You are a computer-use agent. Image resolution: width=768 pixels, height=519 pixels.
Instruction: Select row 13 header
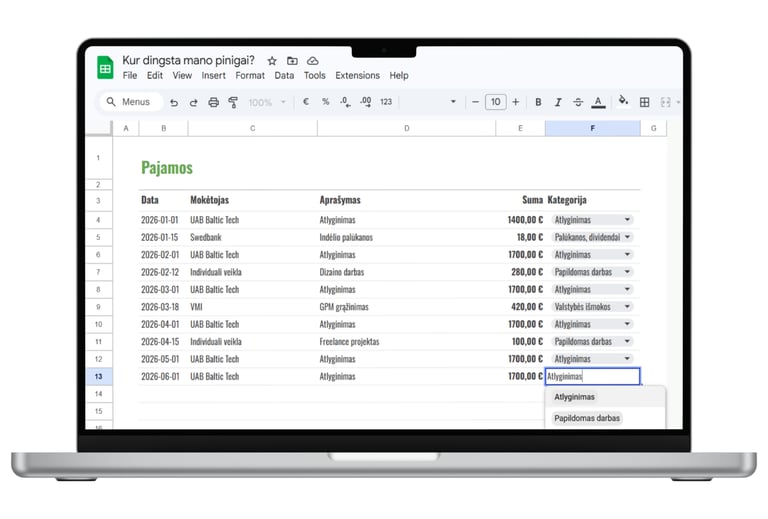pos(98,377)
